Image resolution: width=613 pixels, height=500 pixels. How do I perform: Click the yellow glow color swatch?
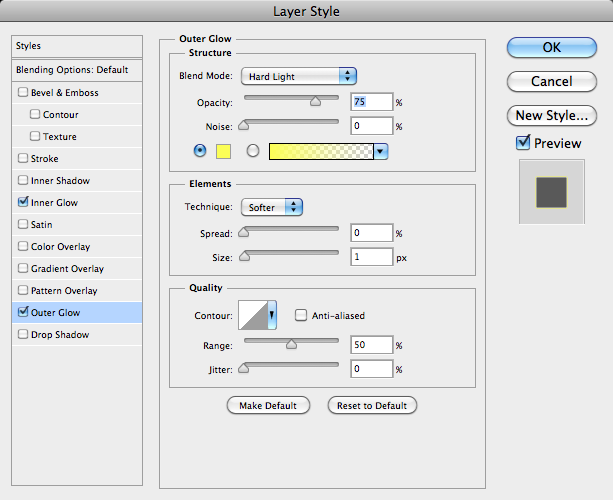point(224,151)
